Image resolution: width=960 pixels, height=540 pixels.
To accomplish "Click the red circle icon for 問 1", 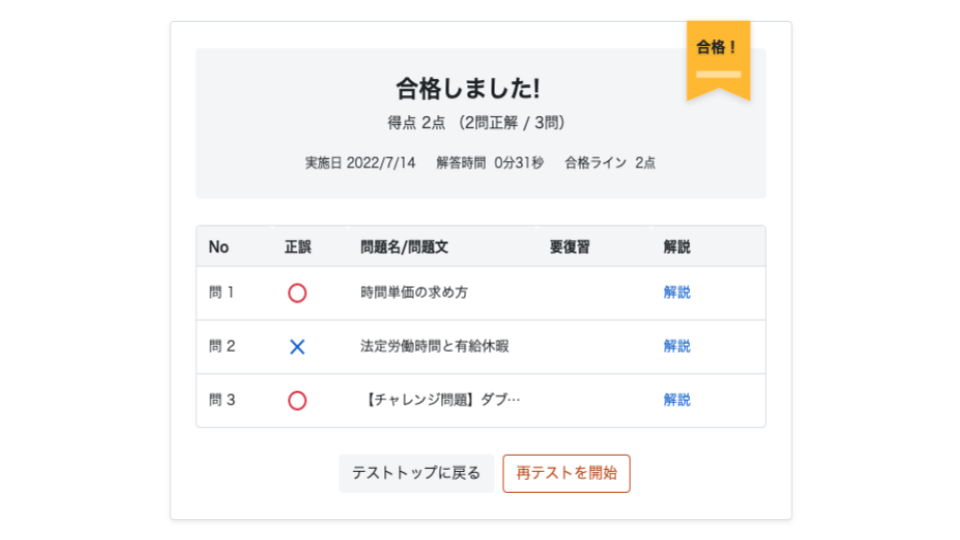I will click(297, 293).
